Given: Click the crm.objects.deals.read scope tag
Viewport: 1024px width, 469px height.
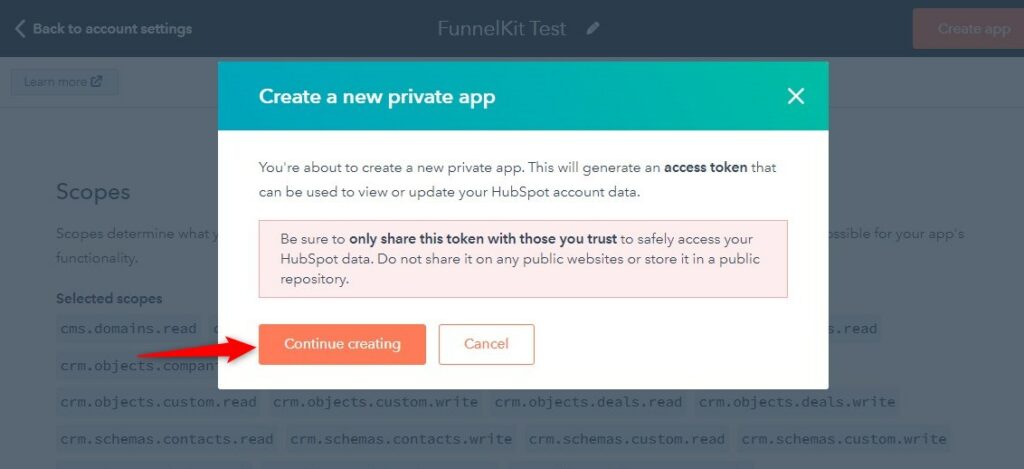Looking at the screenshot, I should point(588,402).
